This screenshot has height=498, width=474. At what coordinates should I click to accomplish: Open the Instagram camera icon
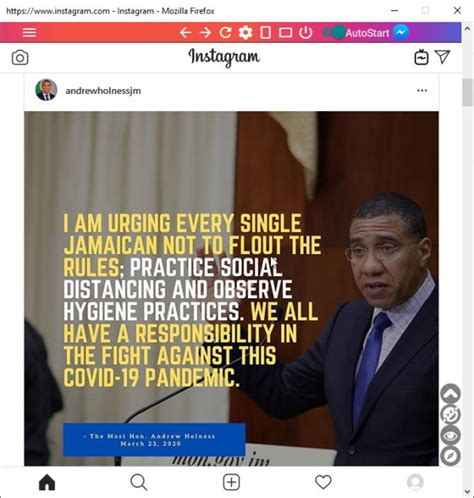(x=20, y=58)
